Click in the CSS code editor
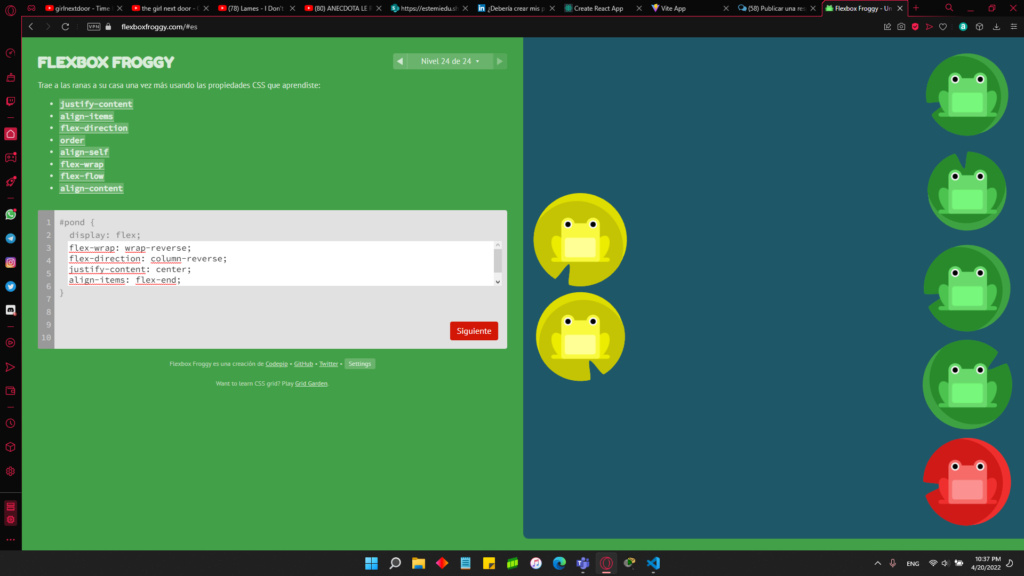Screen dimensions: 1024x576 click(281, 264)
